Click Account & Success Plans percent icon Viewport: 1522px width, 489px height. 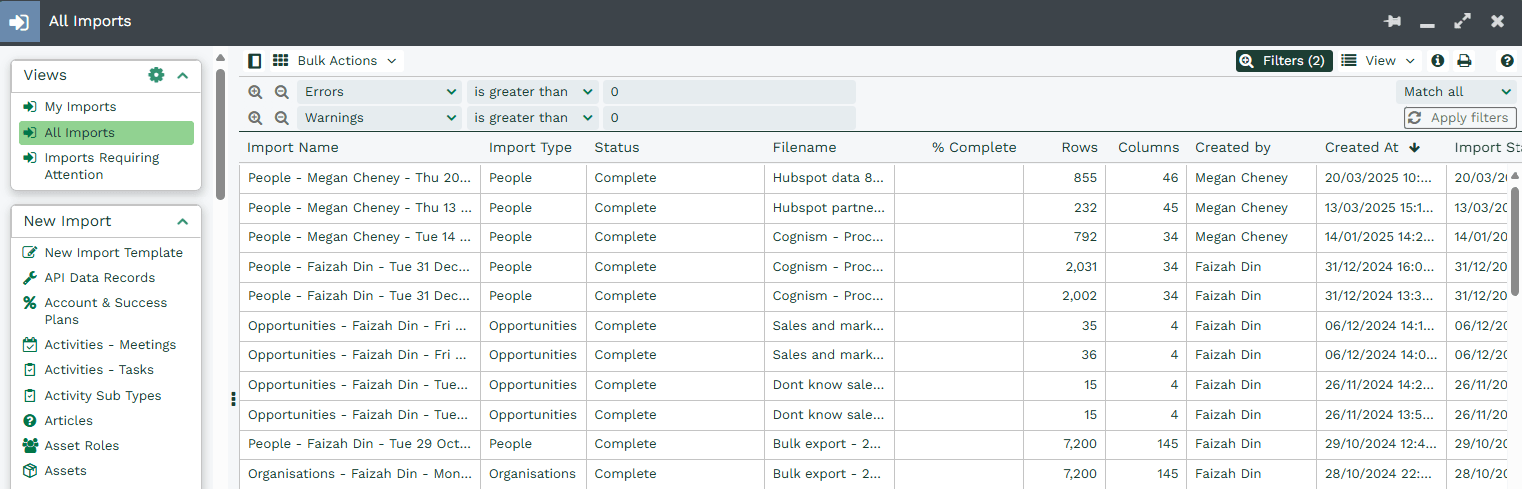click(30, 303)
